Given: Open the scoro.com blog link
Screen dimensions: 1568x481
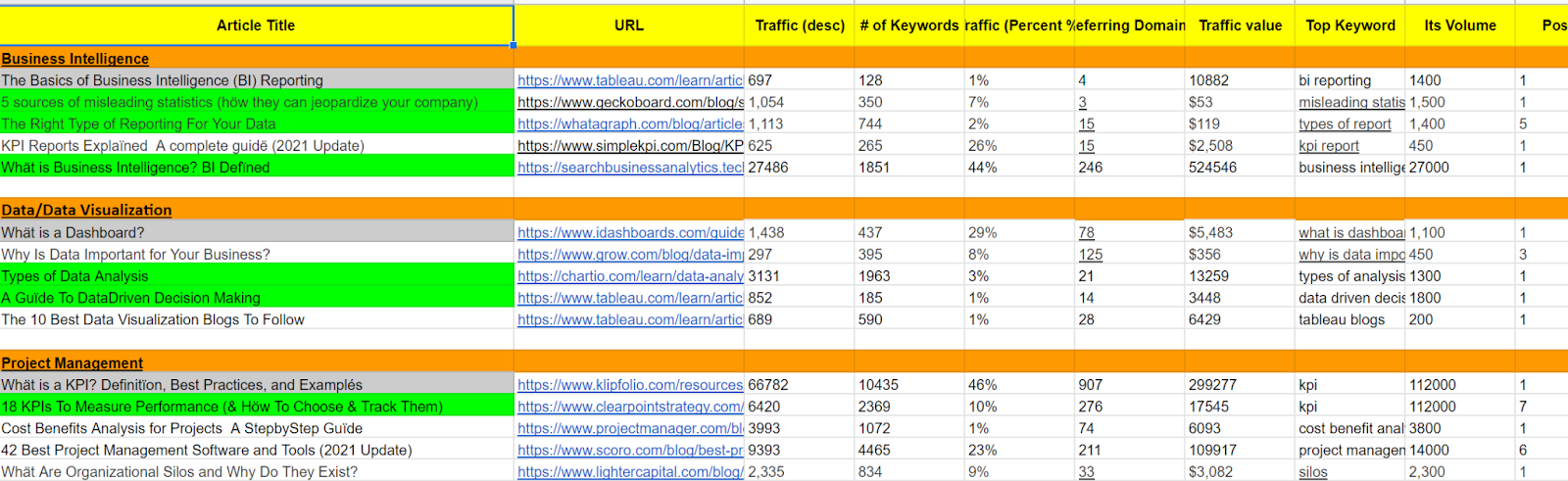Looking at the screenshot, I should [630, 450].
